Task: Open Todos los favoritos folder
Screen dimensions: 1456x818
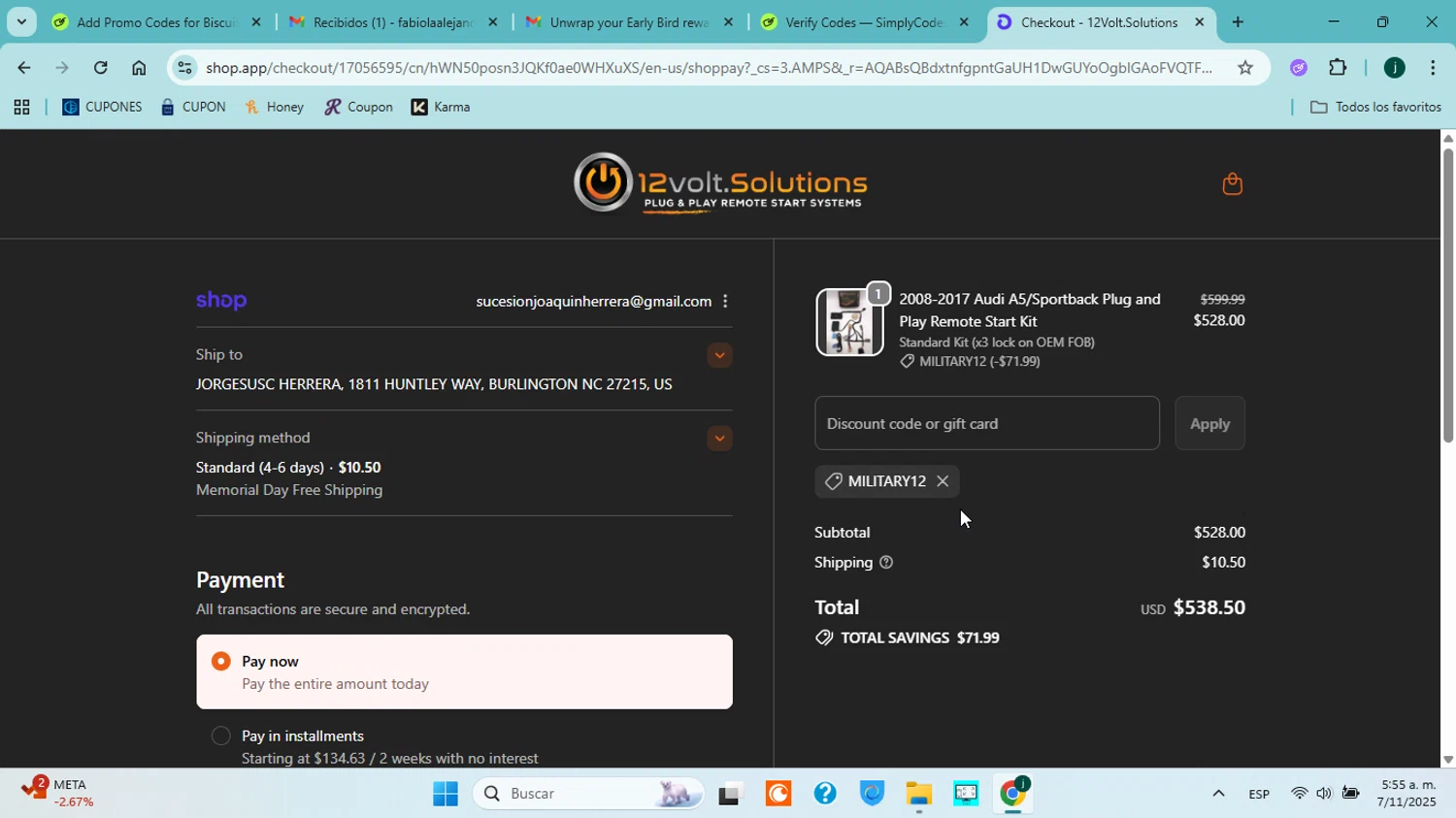Action: (1375, 108)
